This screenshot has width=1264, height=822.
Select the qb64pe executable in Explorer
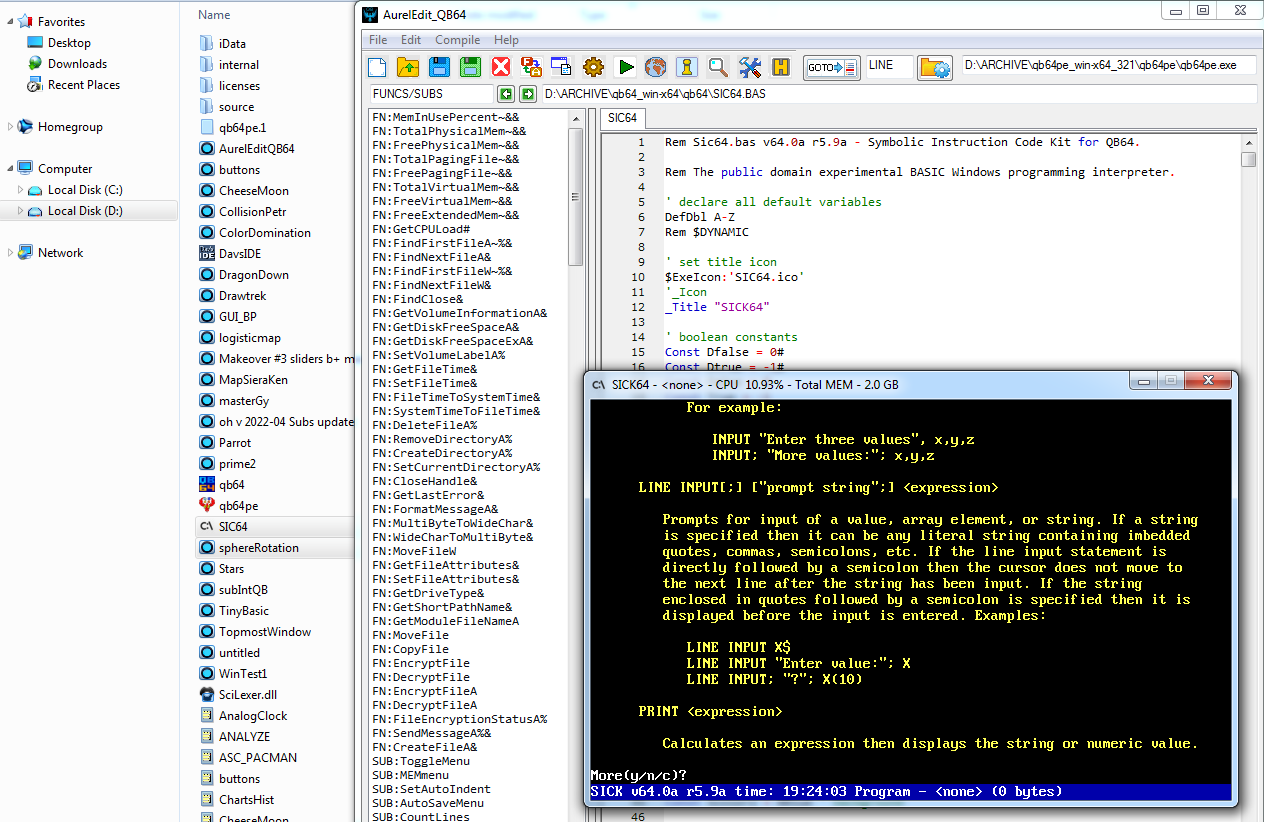pos(238,506)
